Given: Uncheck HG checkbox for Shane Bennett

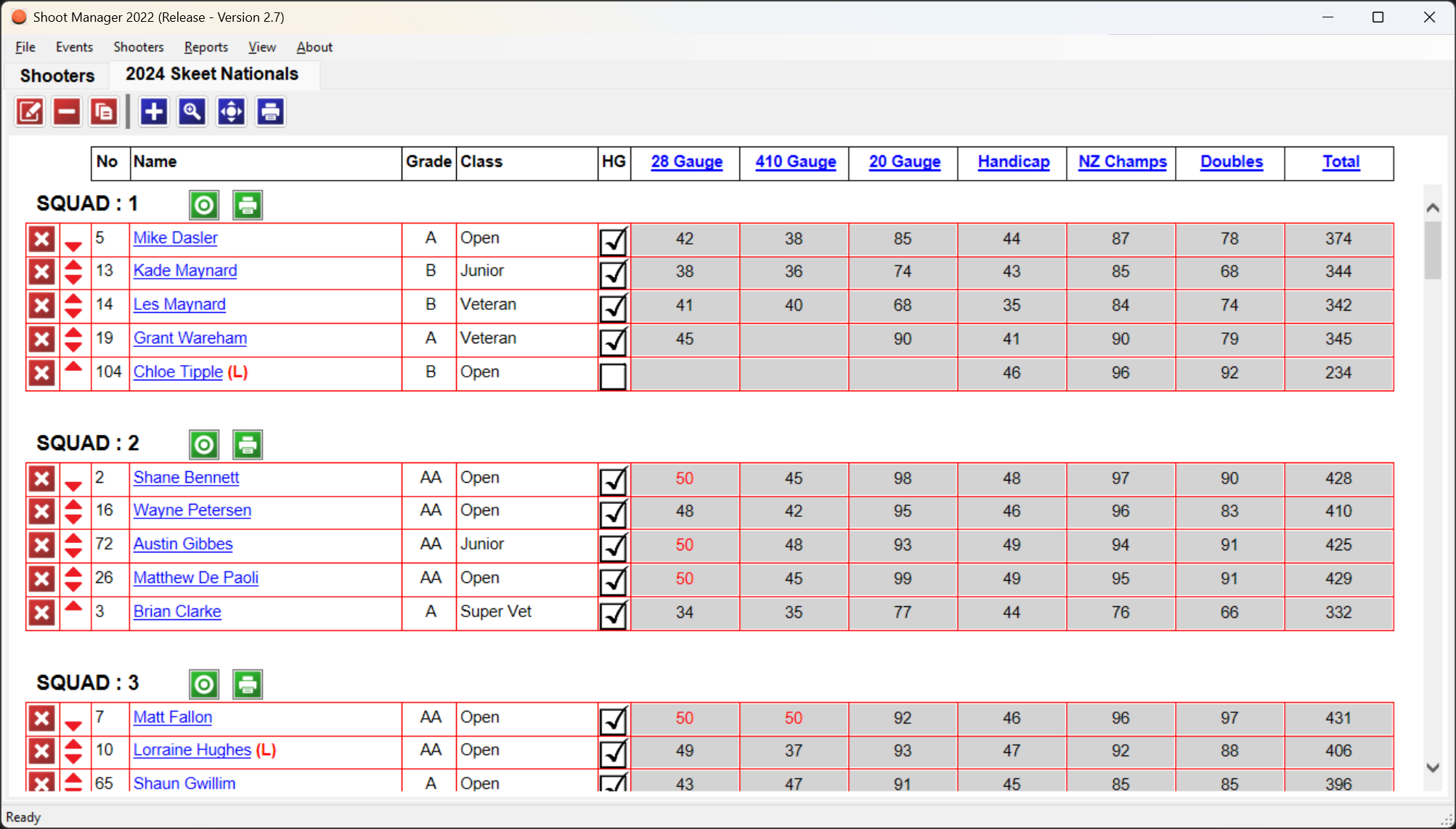Looking at the screenshot, I should (614, 481).
